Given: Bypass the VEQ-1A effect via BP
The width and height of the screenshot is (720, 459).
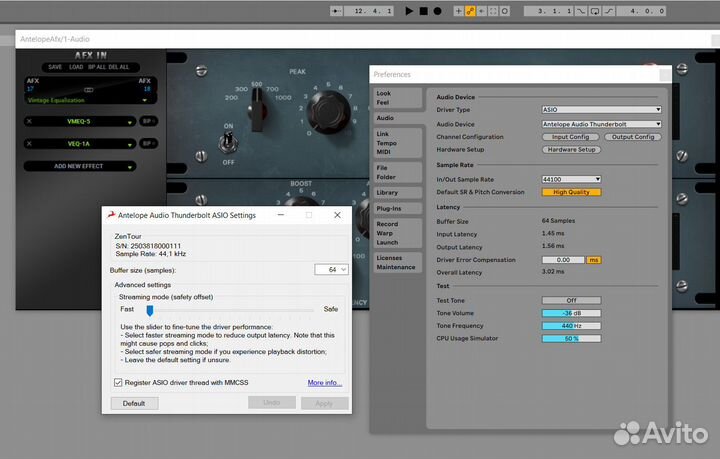Looking at the screenshot, I should (x=146, y=143).
